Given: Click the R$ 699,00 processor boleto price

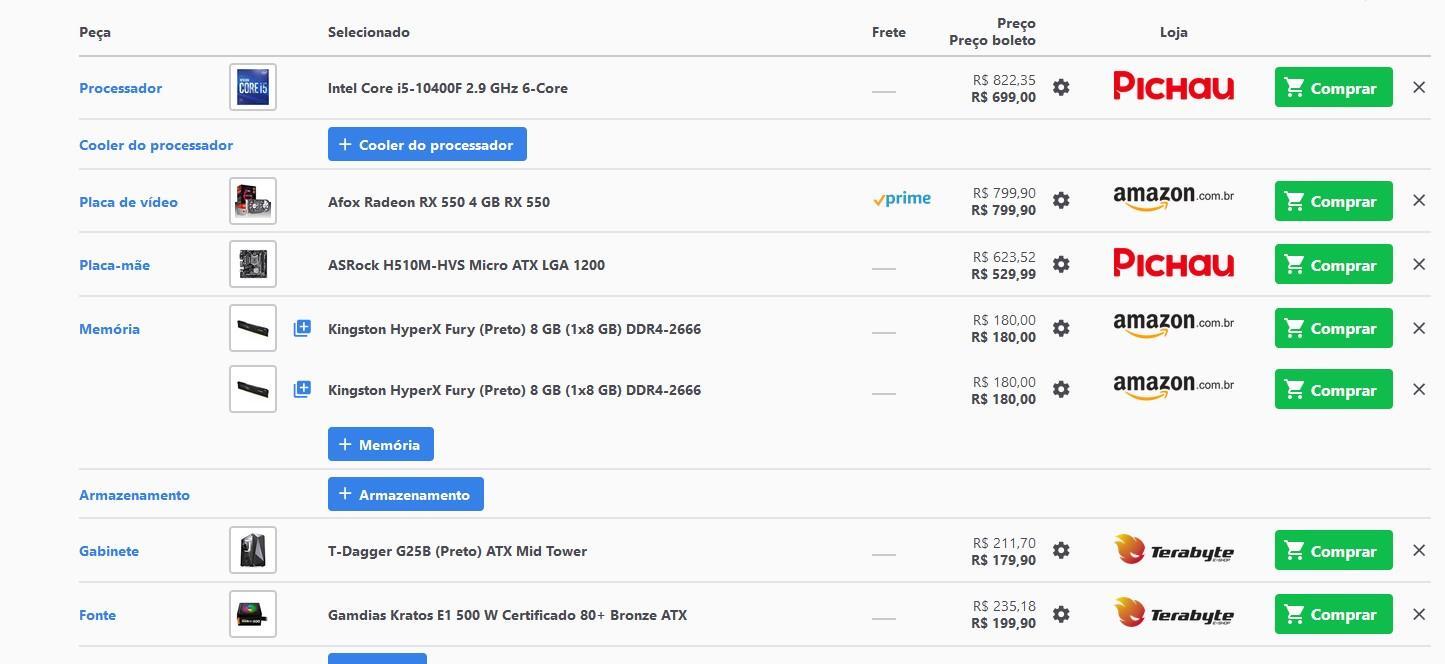Looking at the screenshot, I should click(x=1003, y=97).
